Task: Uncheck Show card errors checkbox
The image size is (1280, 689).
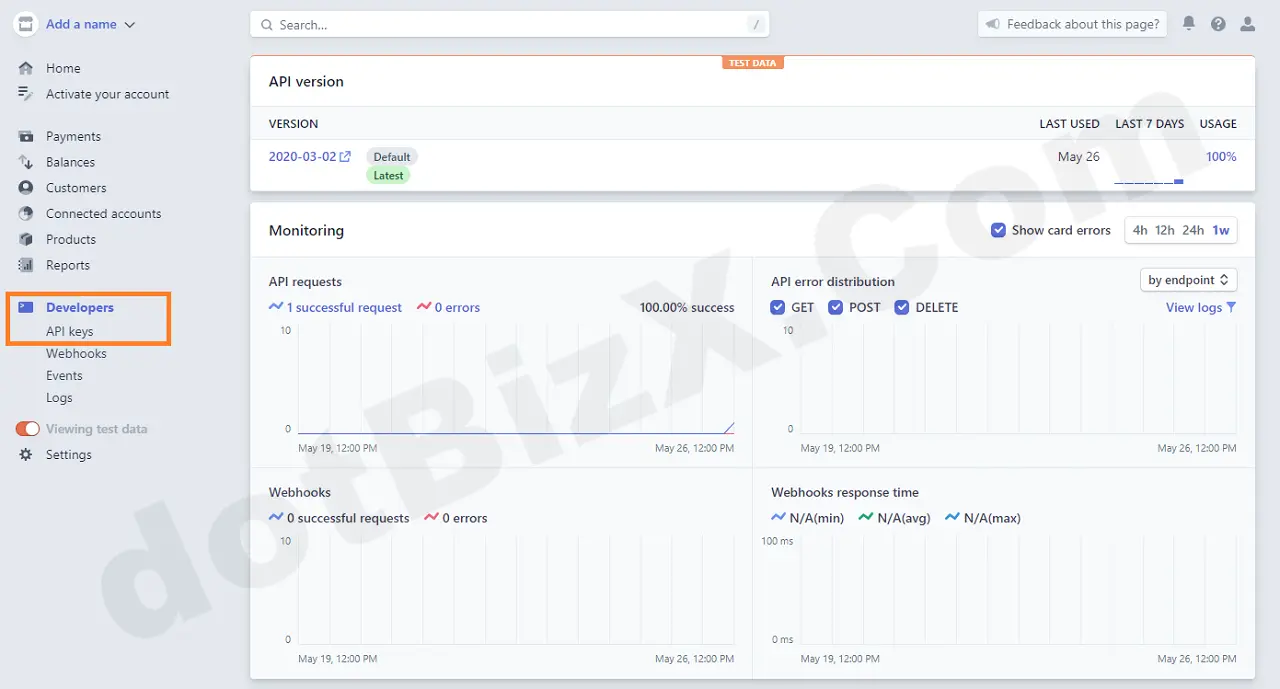Action: click(x=998, y=230)
